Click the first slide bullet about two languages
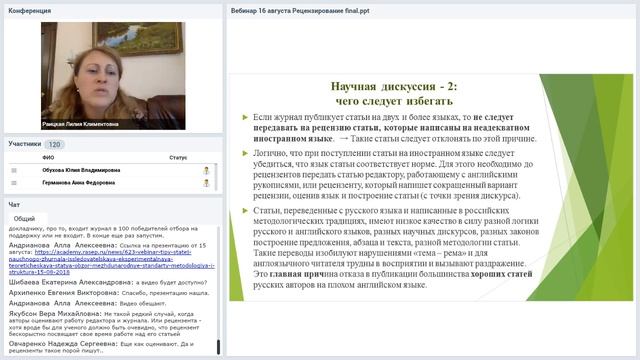Screen dimensions: 640x360 pyautogui.click(x=394, y=128)
